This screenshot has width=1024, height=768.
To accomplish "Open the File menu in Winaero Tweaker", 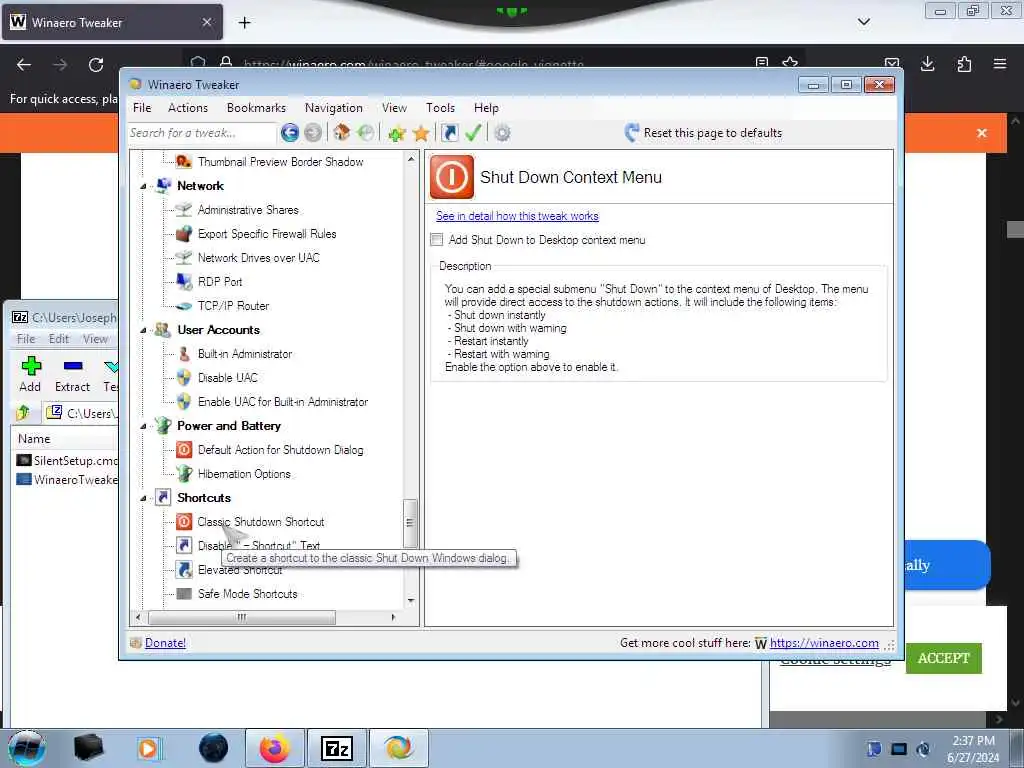I will pos(142,108).
